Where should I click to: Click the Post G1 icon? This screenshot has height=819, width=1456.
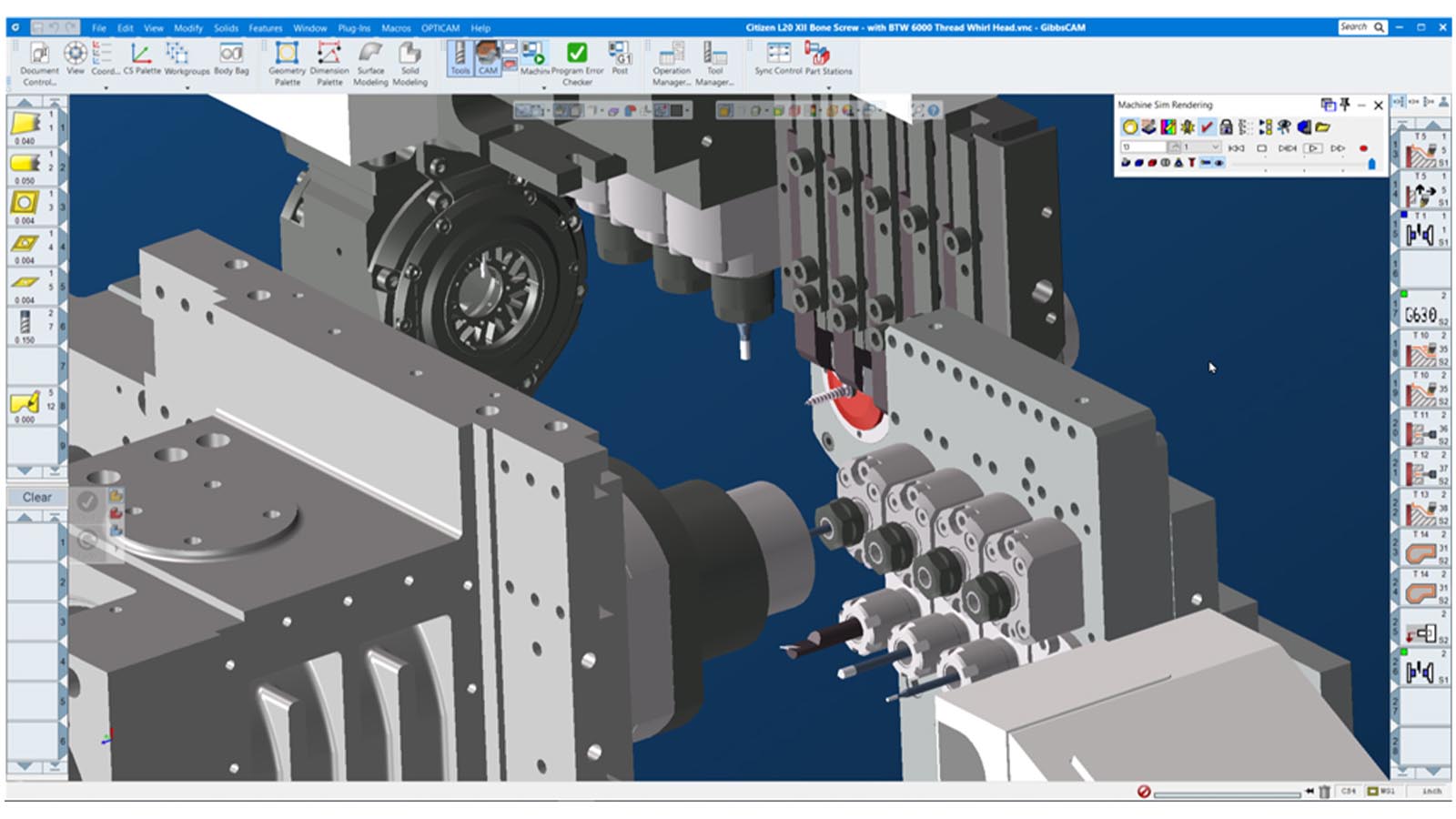[x=621, y=58]
